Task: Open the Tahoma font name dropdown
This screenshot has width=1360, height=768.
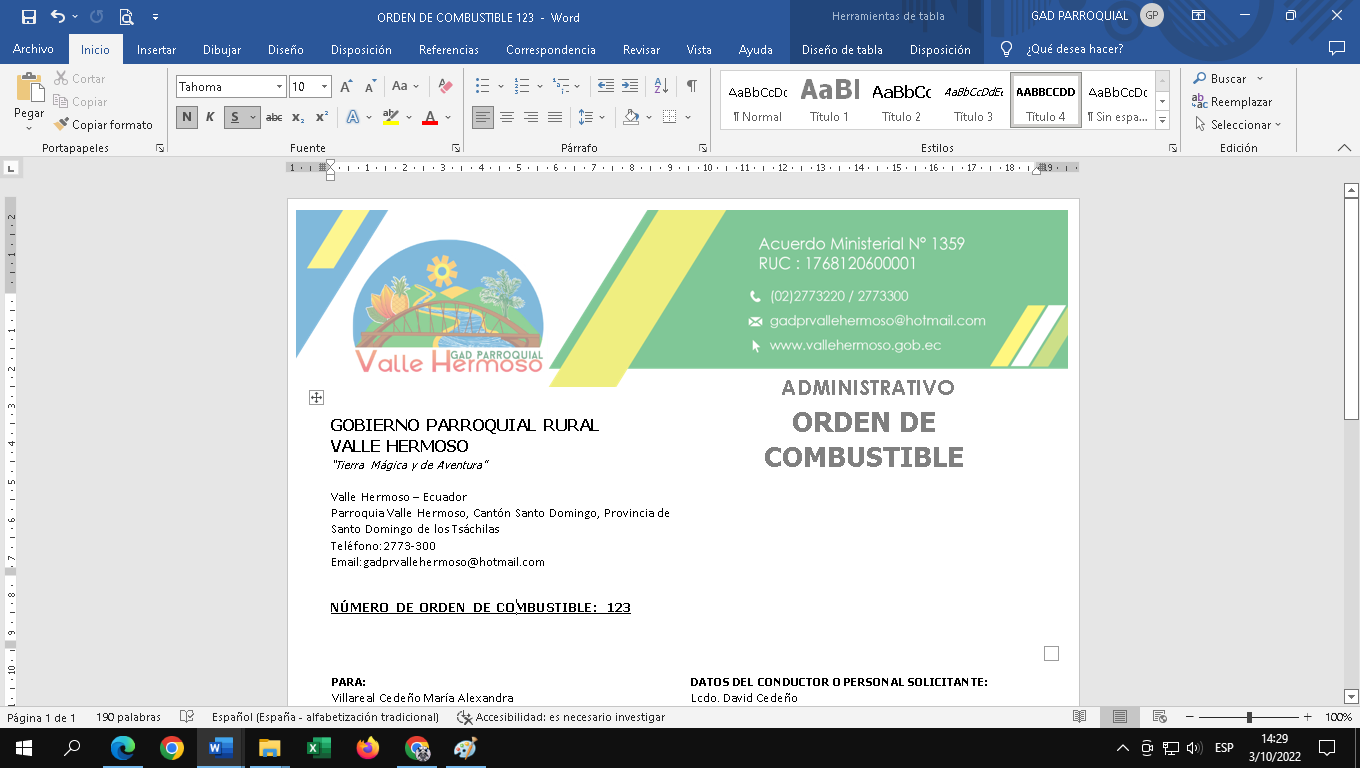Action: click(x=279, y=87)
